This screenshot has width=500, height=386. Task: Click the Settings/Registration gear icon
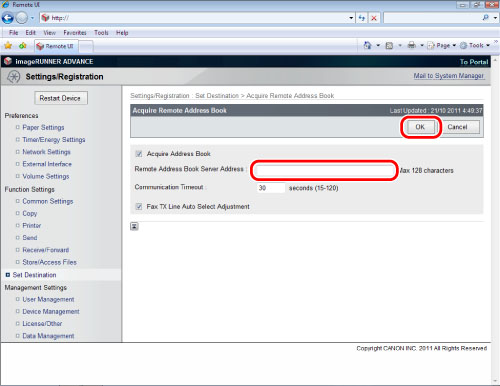click(14, 77)
